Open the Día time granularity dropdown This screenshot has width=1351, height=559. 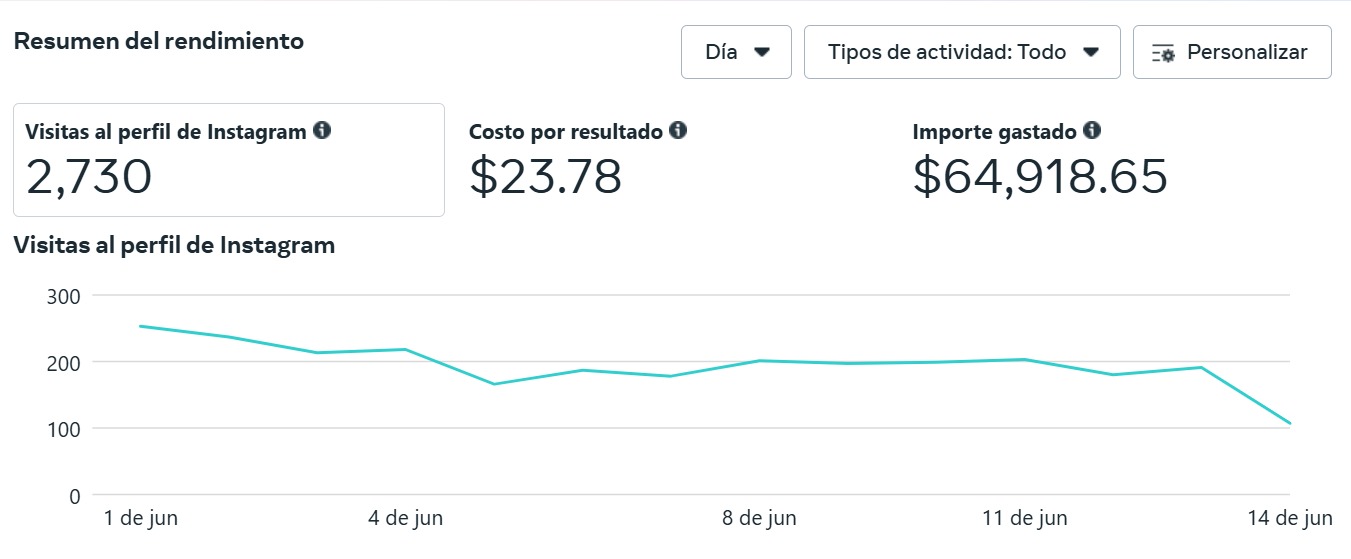pyautogui.click(x=736, y=52)
